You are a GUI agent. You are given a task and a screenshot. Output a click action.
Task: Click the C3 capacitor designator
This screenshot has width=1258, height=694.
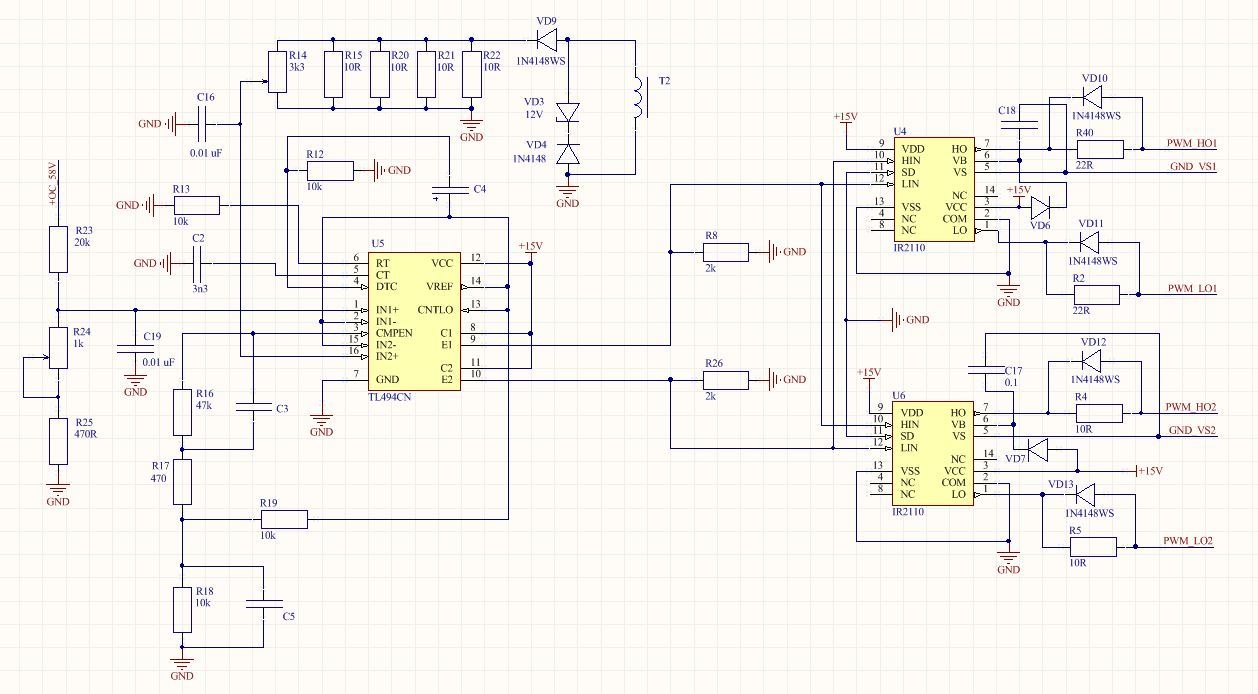tap(282, 409)
